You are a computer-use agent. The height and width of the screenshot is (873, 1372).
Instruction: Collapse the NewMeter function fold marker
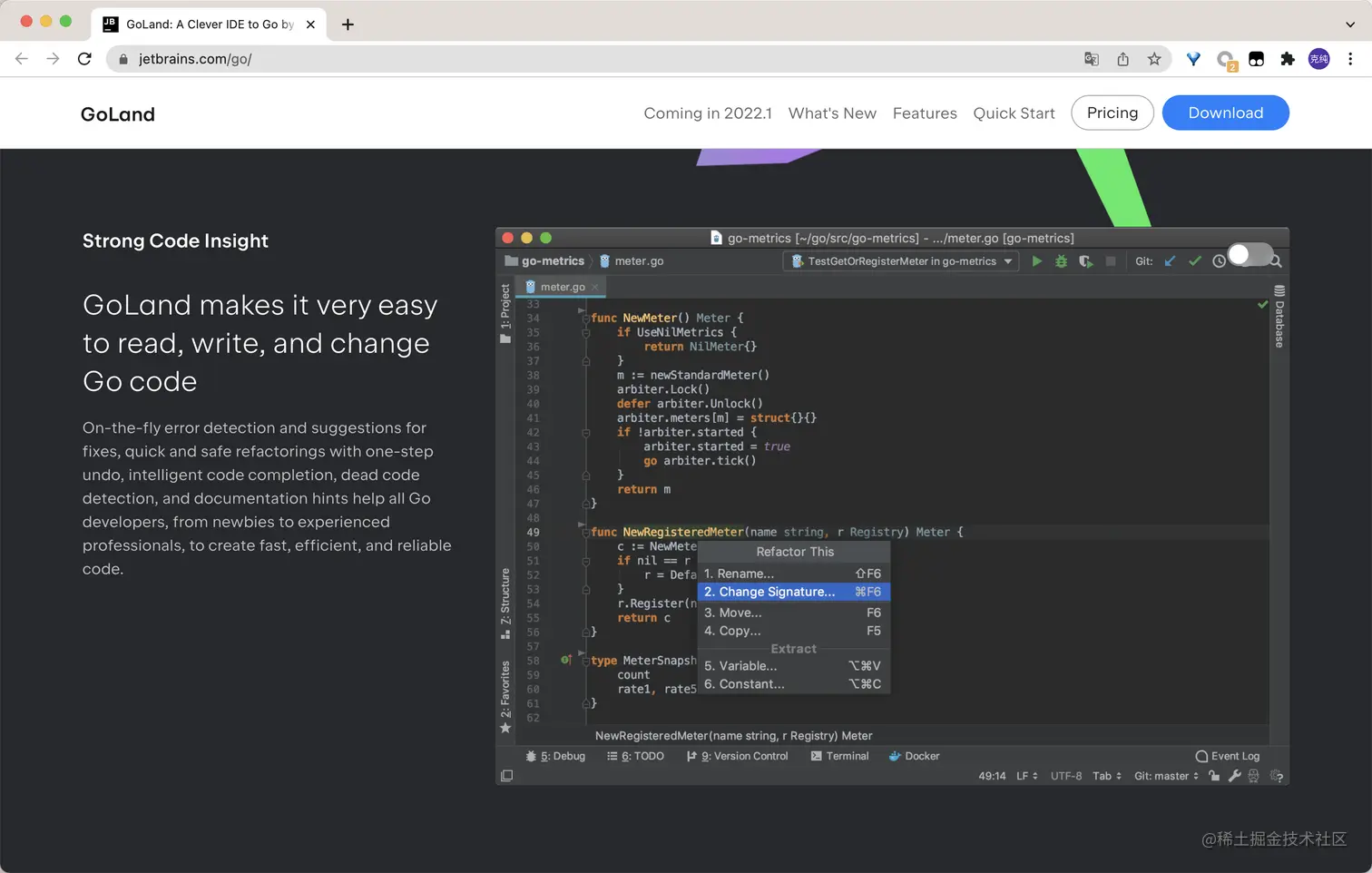coord(585,318)
